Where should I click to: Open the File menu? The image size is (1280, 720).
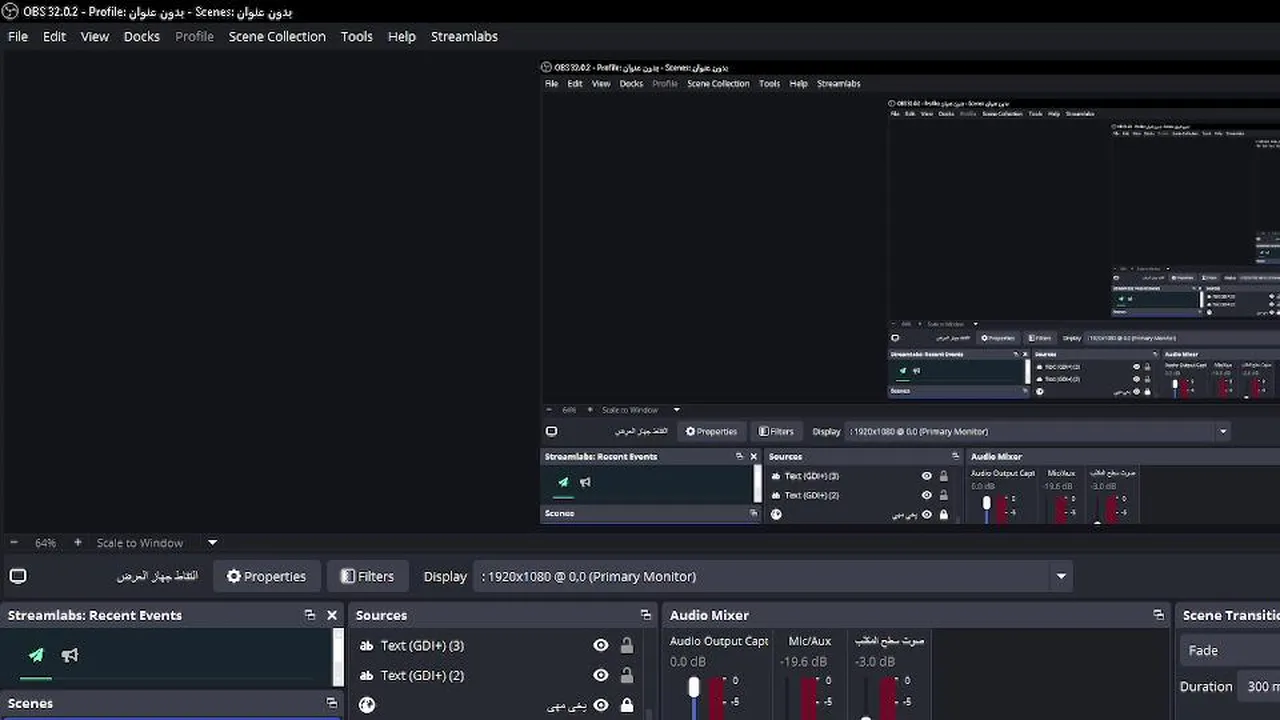[x=18, y=36]
